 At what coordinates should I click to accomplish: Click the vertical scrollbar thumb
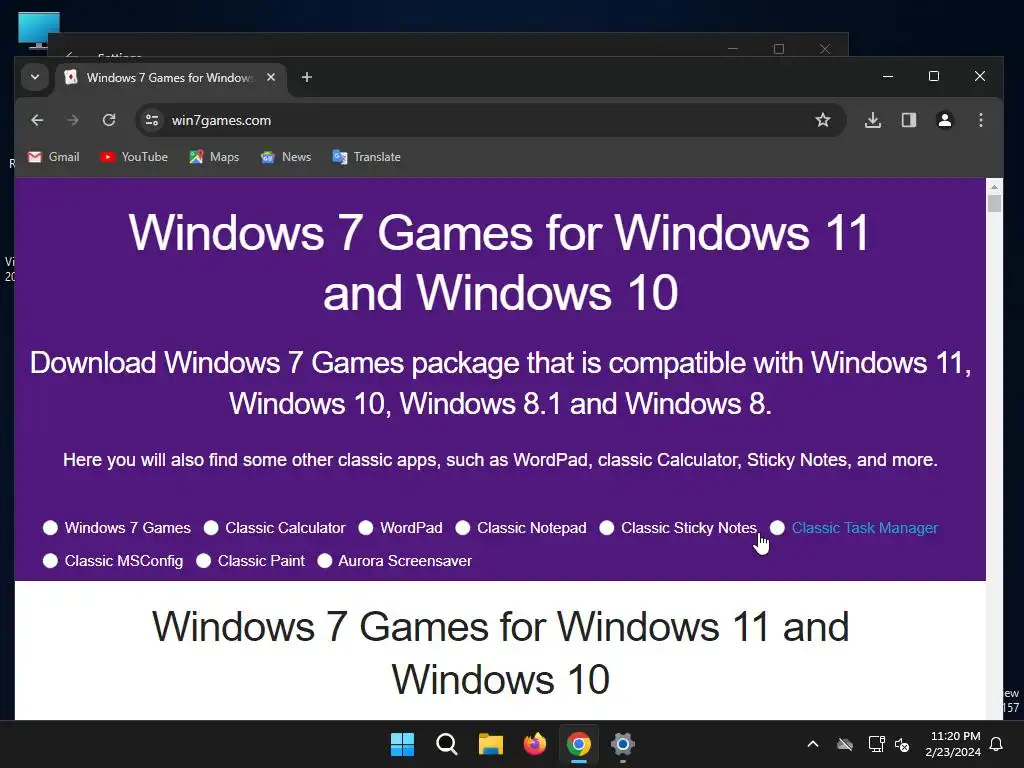994,204
